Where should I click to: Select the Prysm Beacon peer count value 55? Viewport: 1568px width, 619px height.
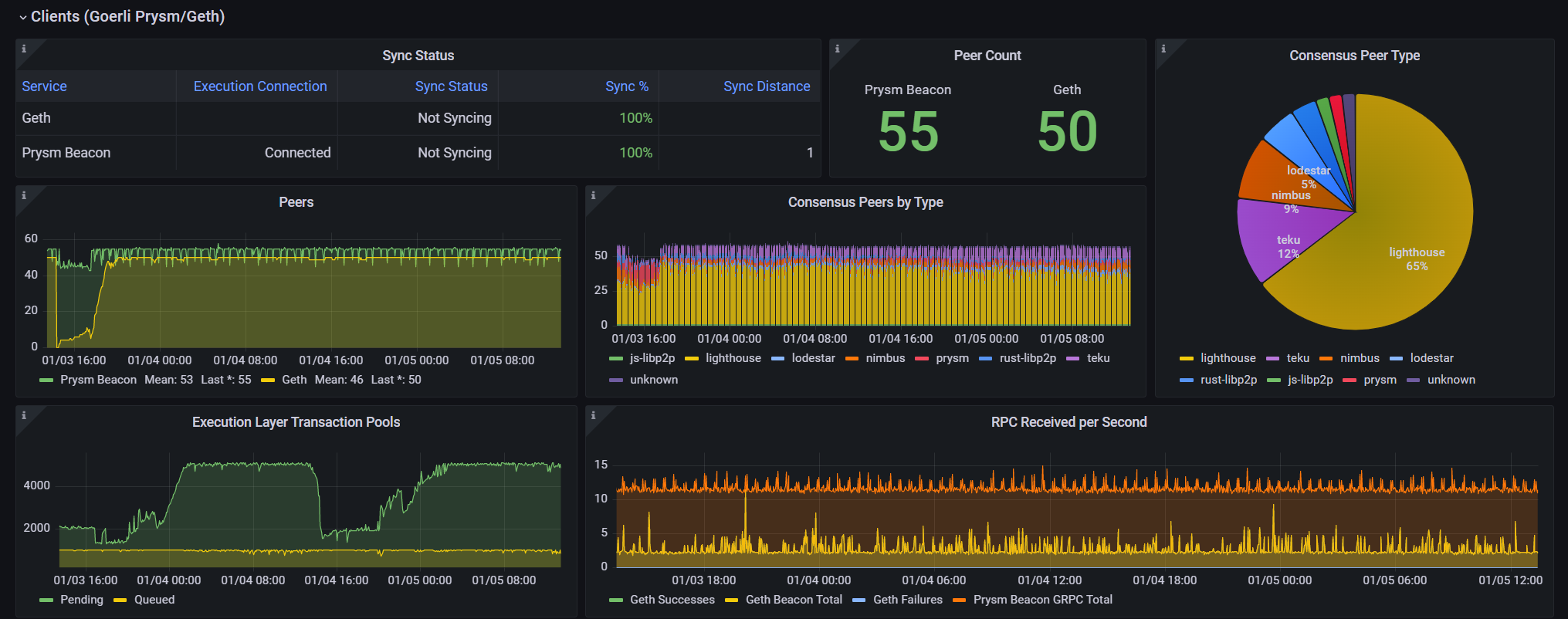(x=909, y=131)
